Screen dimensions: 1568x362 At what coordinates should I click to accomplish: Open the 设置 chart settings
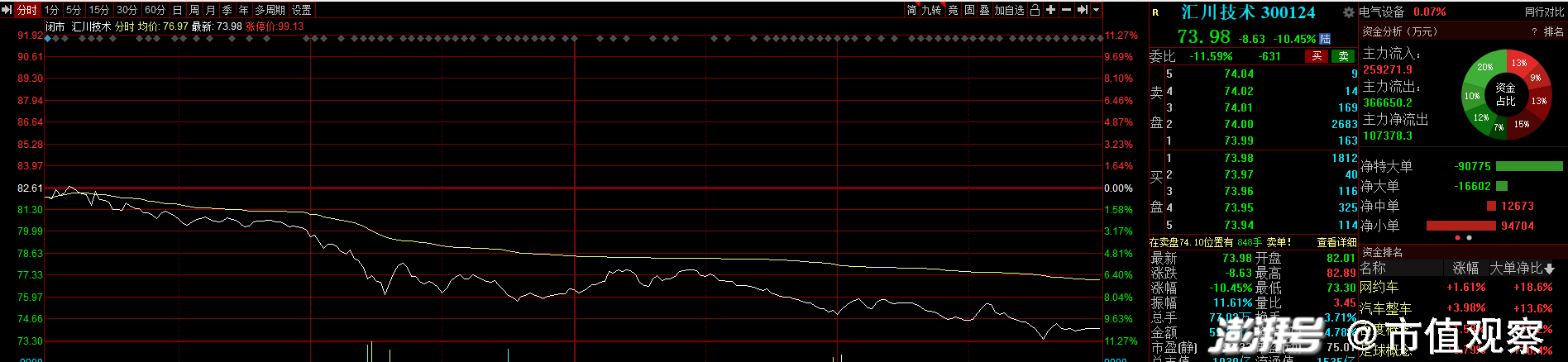302,10
